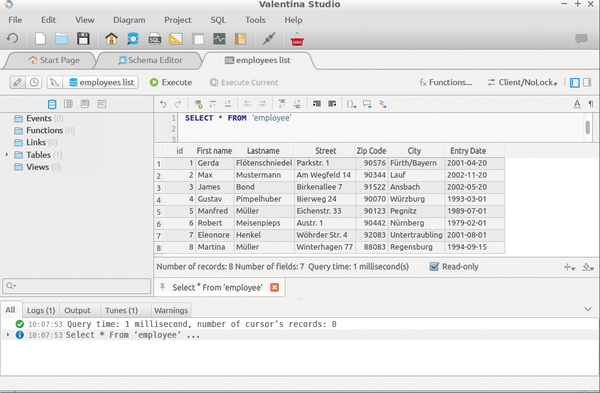Open the red shopping basket store icon
Screen dimensions: 600x393
tap(297, 39)
